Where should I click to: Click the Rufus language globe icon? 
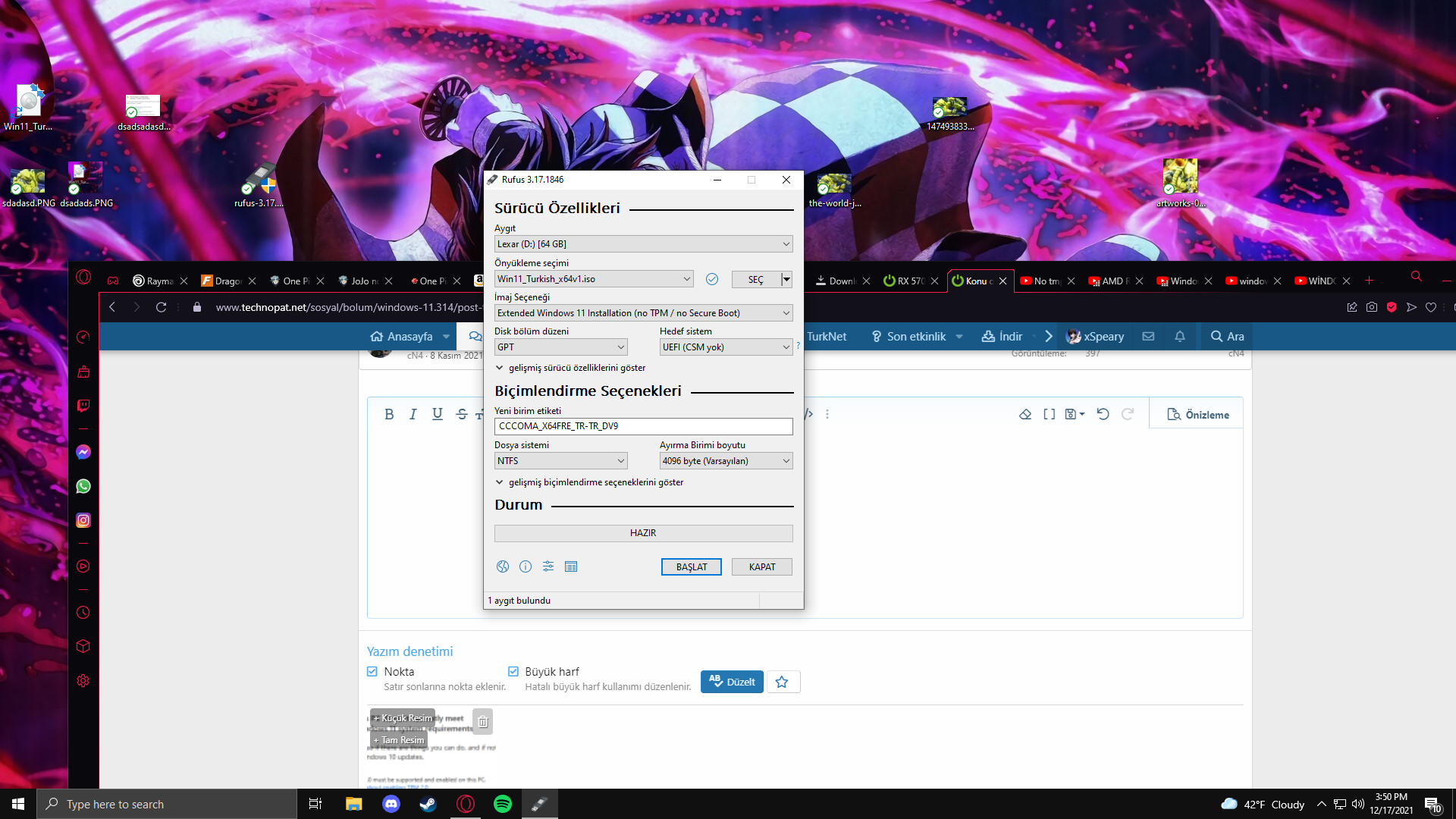click(x=502, y=566)
